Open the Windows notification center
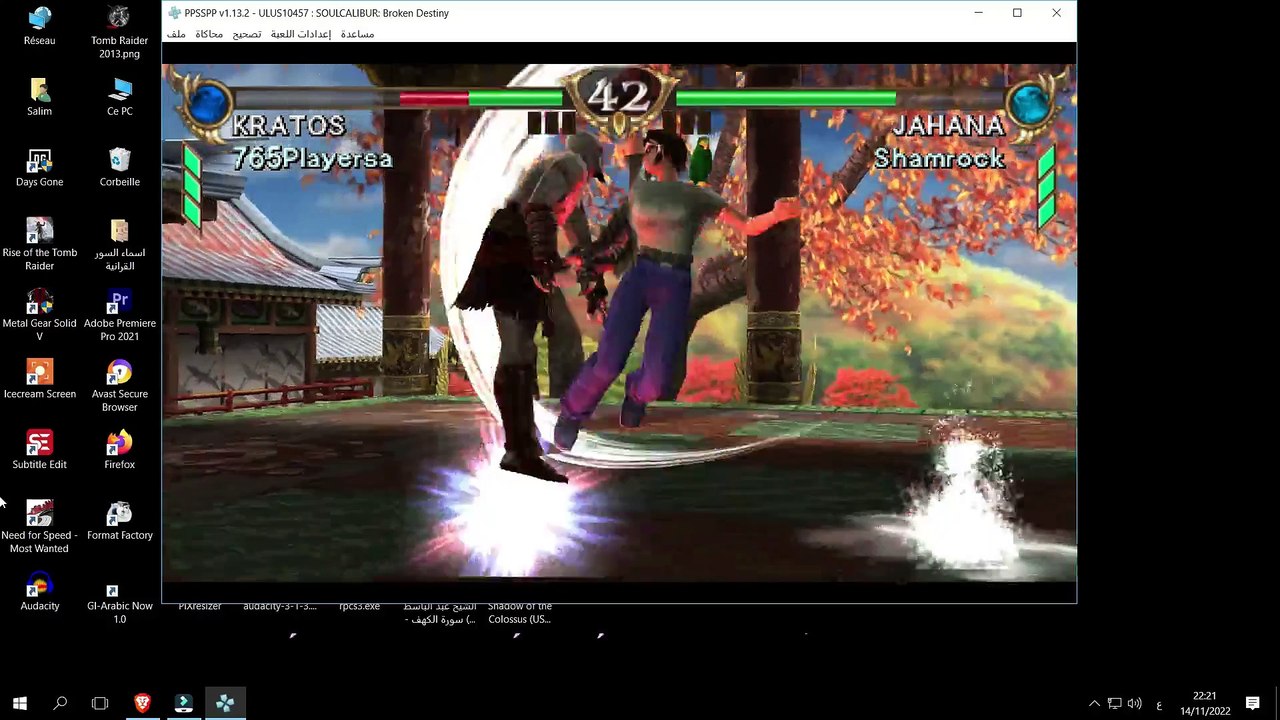The height and width of the screenshot is (720, 1280). pyautogui.click(x=1253, y=704)
